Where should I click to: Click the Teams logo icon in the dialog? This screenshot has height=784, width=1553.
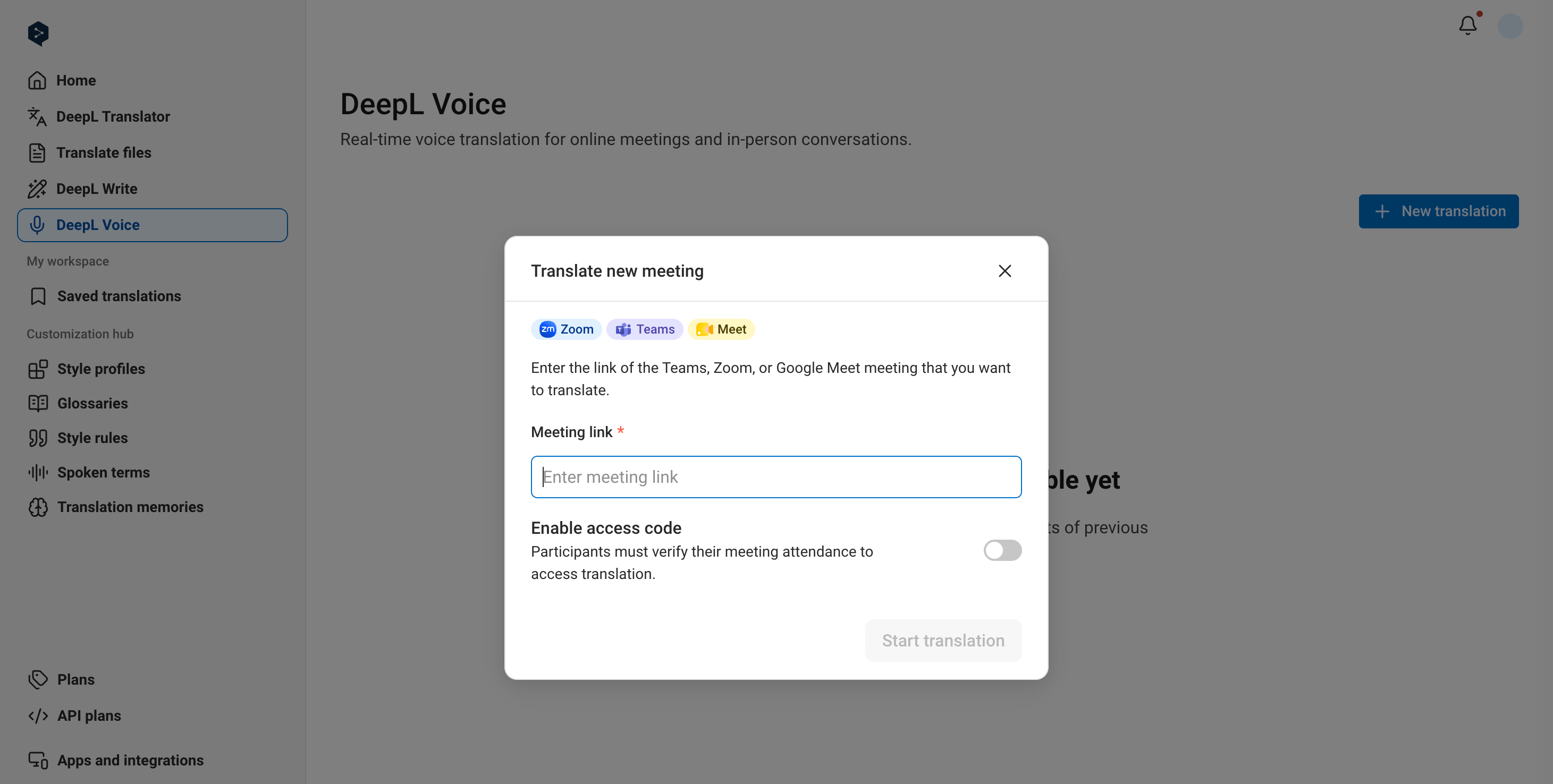[x=623, y=329]
